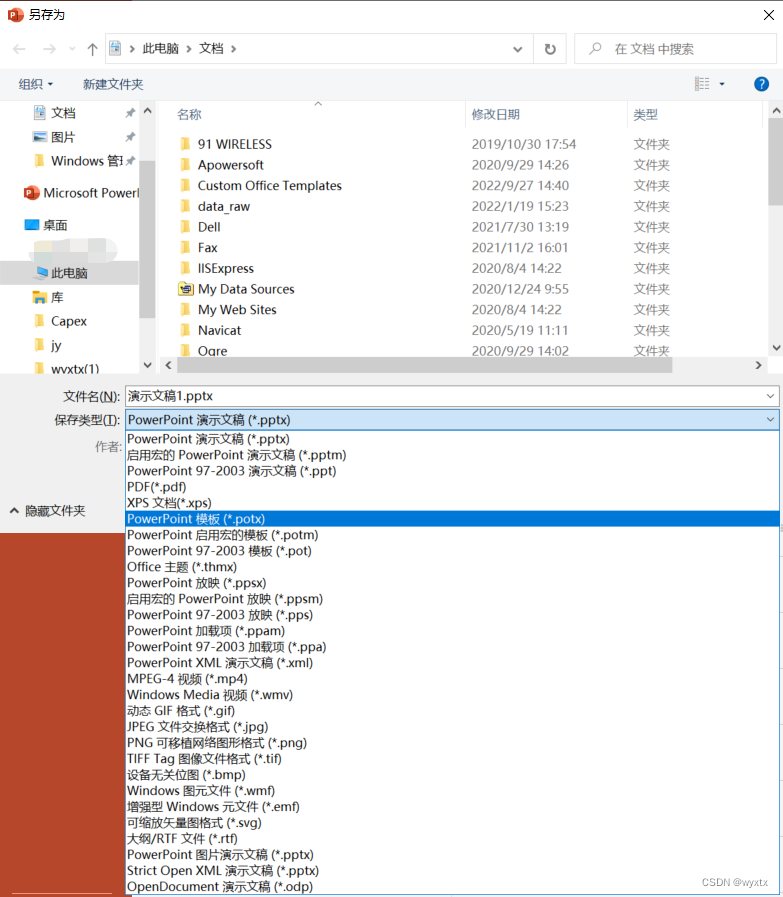This screenshot has height=897, width=783.
Task: Choose 启用宏的 PowerPoint 演示文稿 (*.pptm)
Action: tap(452, 455)
